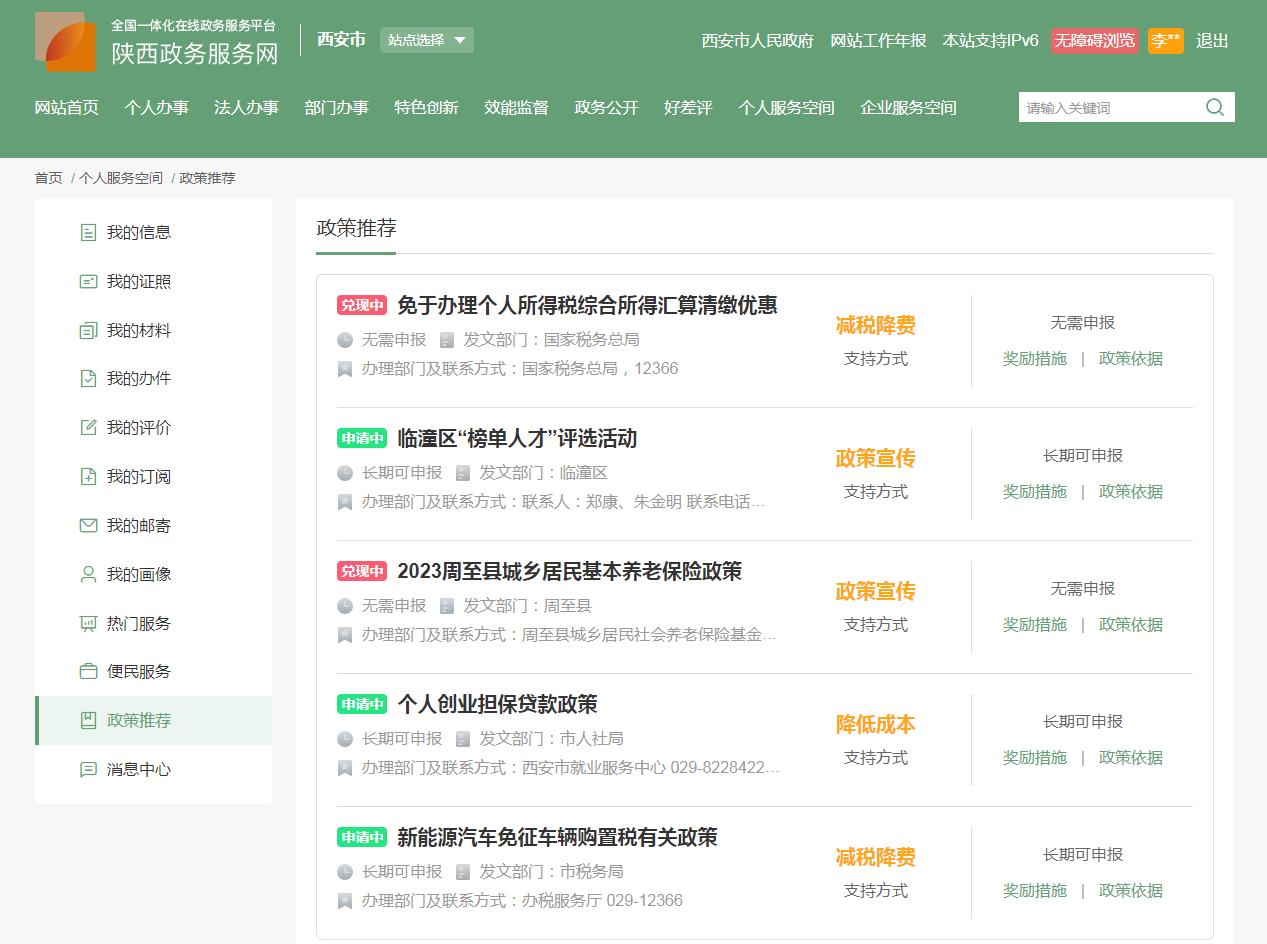Open the 网站工作年报 link
Image resolution: width=1267 pixels, height=944 pixels.
pos(879,41)
